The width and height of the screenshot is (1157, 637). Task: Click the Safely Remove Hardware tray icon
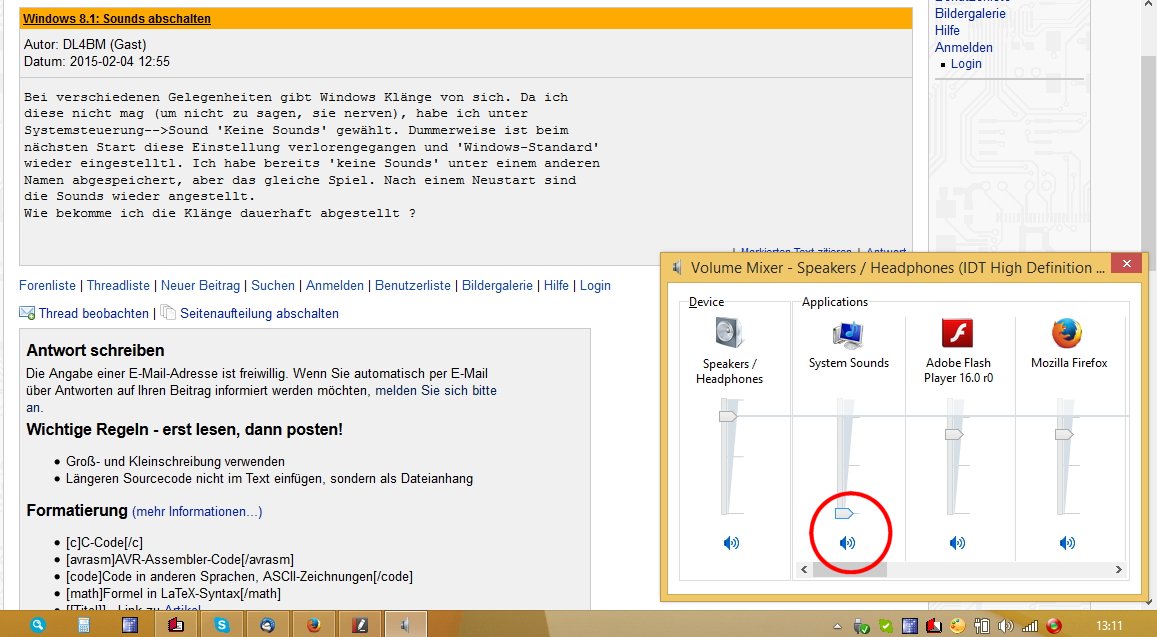pos(861,626)
